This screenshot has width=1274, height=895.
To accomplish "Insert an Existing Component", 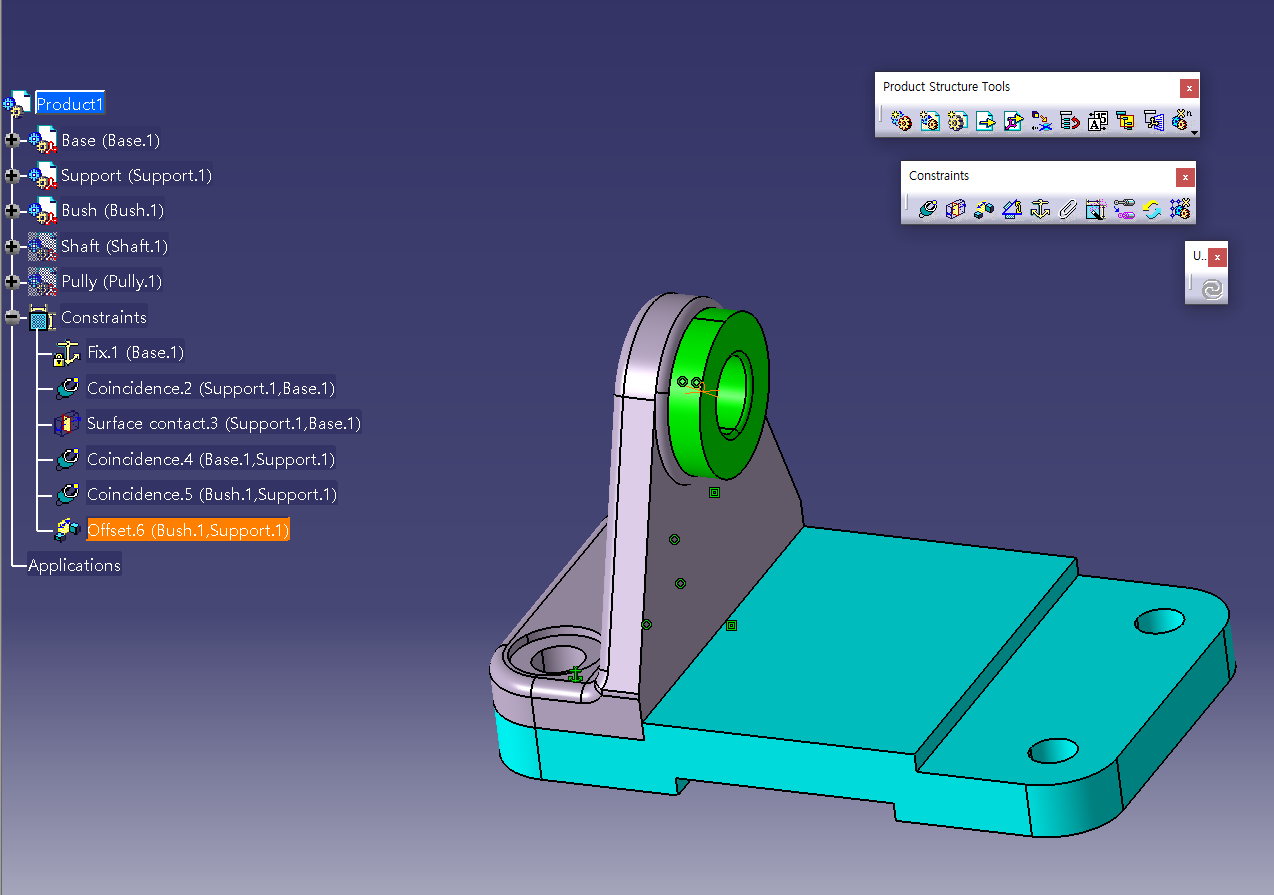I will (986, 121).
